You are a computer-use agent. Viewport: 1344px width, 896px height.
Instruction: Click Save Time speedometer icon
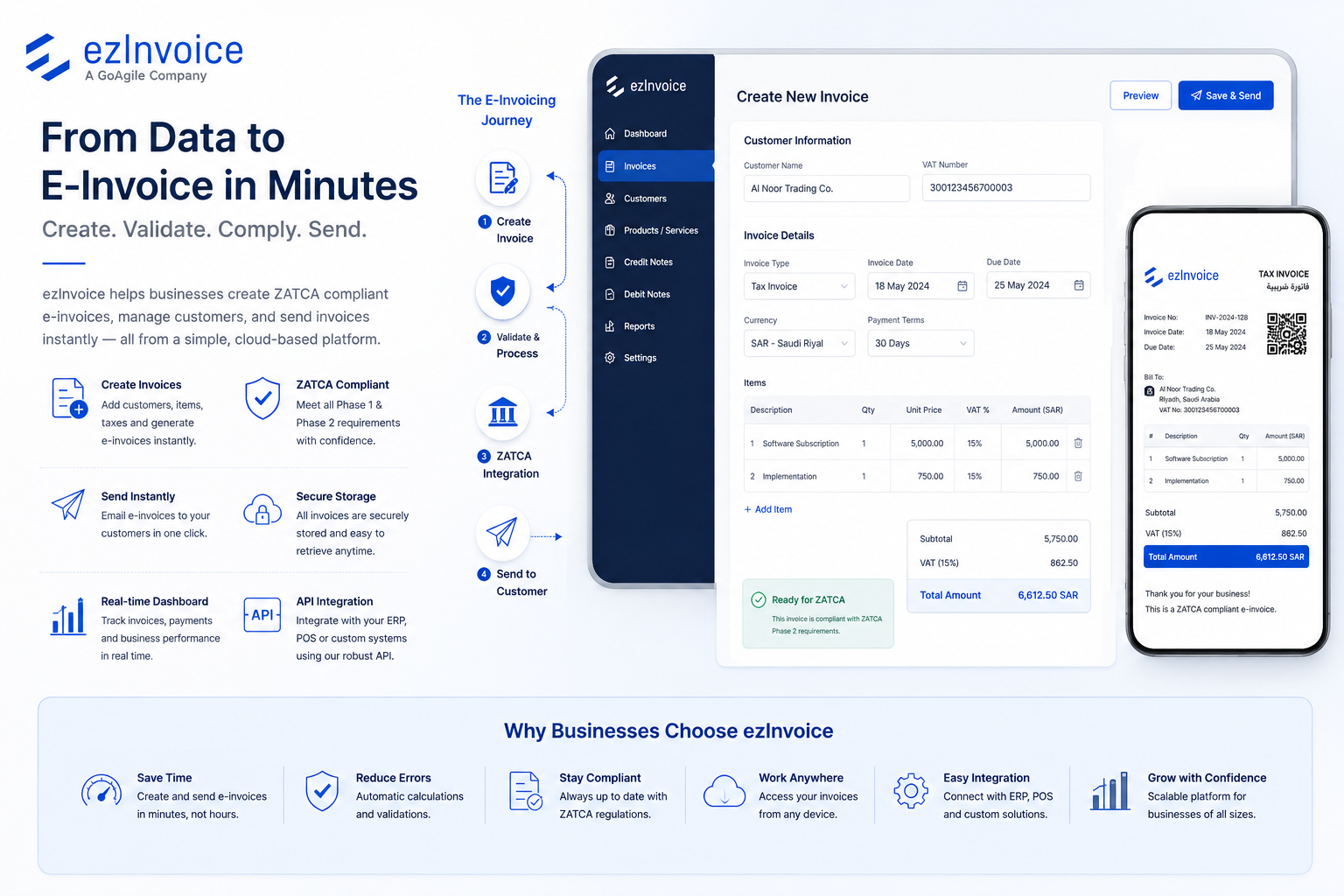(x=101, y=791)
